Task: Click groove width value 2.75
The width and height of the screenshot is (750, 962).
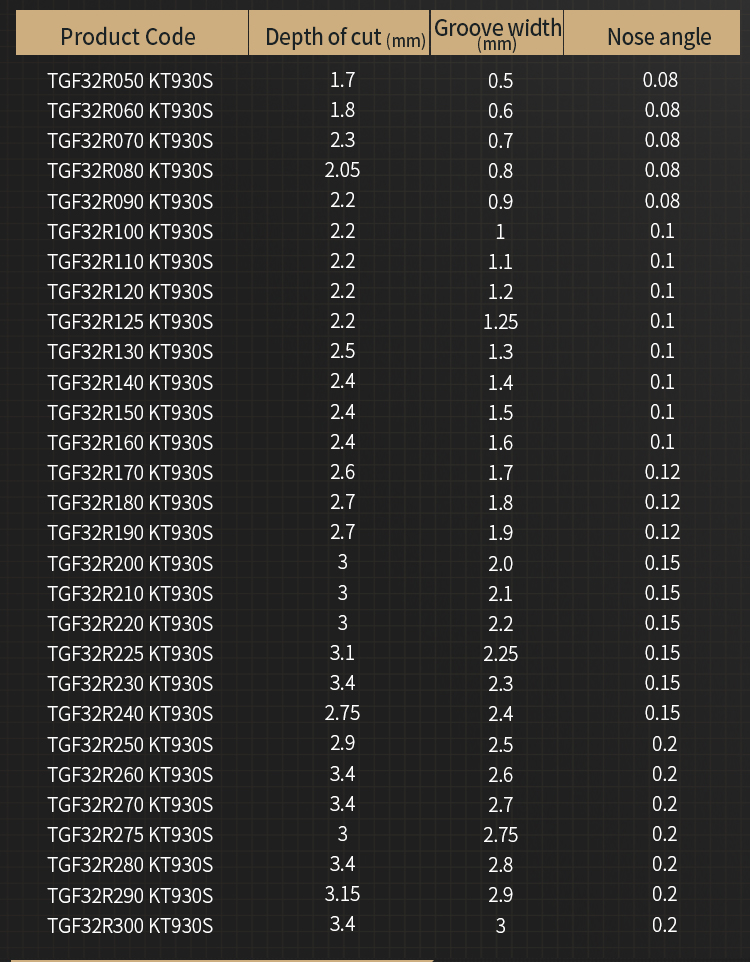Action: tap(500, 835)
